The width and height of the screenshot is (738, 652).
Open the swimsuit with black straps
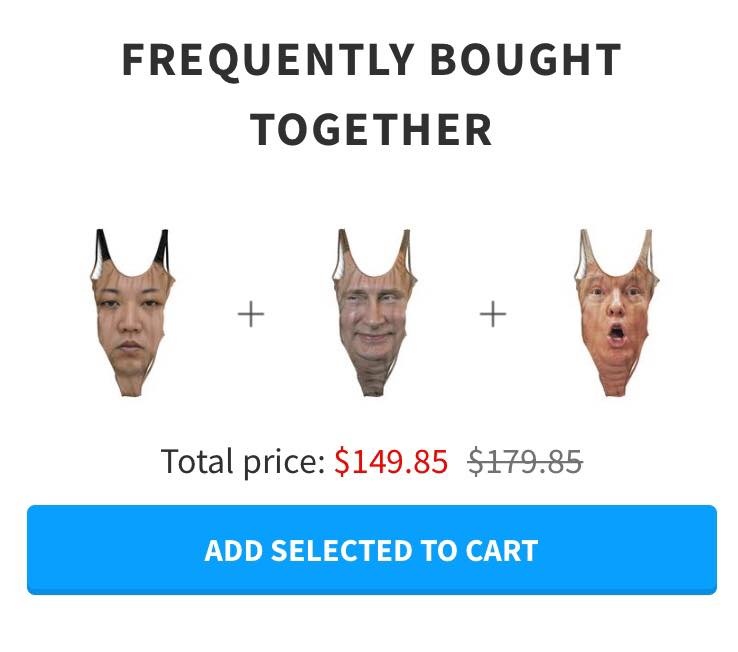pos(132,313)
